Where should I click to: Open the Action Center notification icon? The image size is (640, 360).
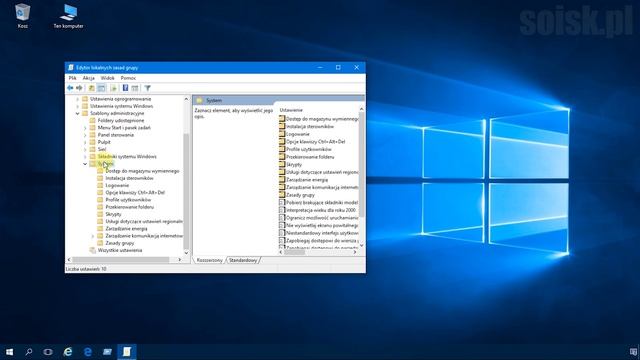[633, 352]
